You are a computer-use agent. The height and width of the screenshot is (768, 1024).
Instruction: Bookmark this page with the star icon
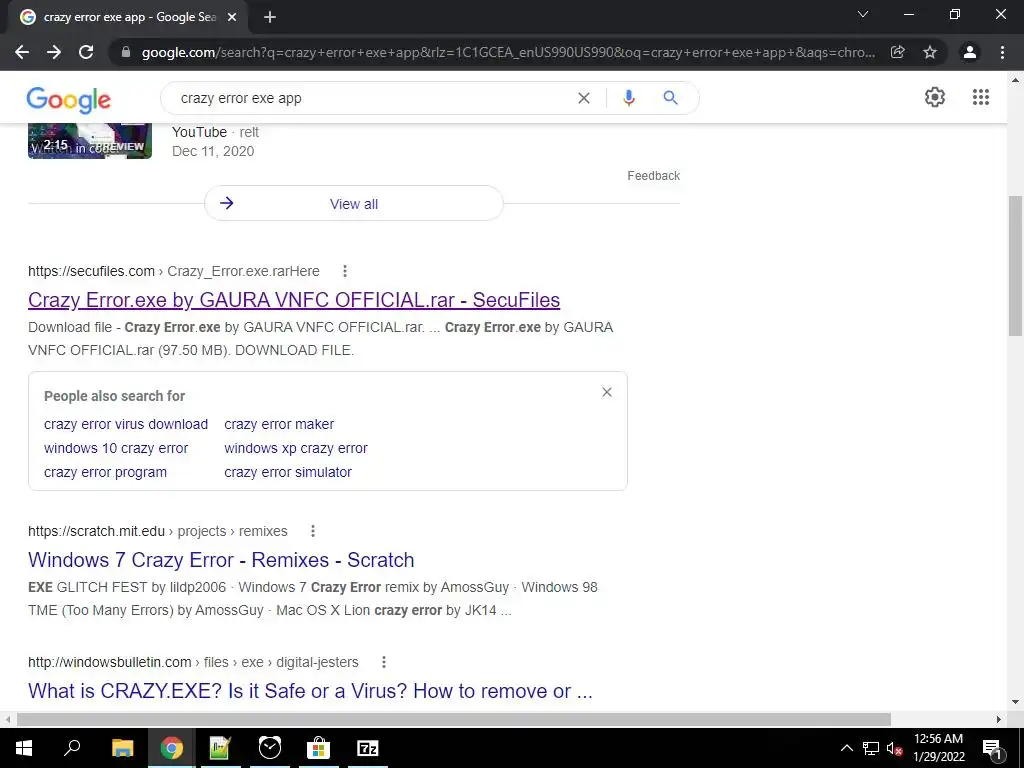(930, 52)
